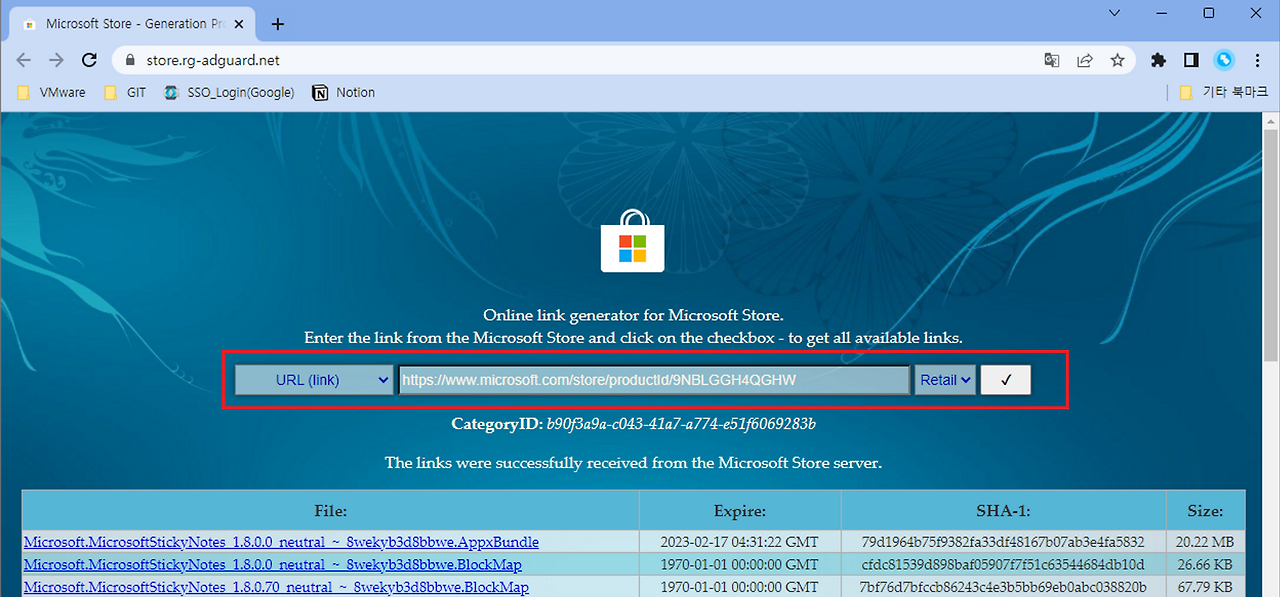Click the product URL input field

(654, 380)
